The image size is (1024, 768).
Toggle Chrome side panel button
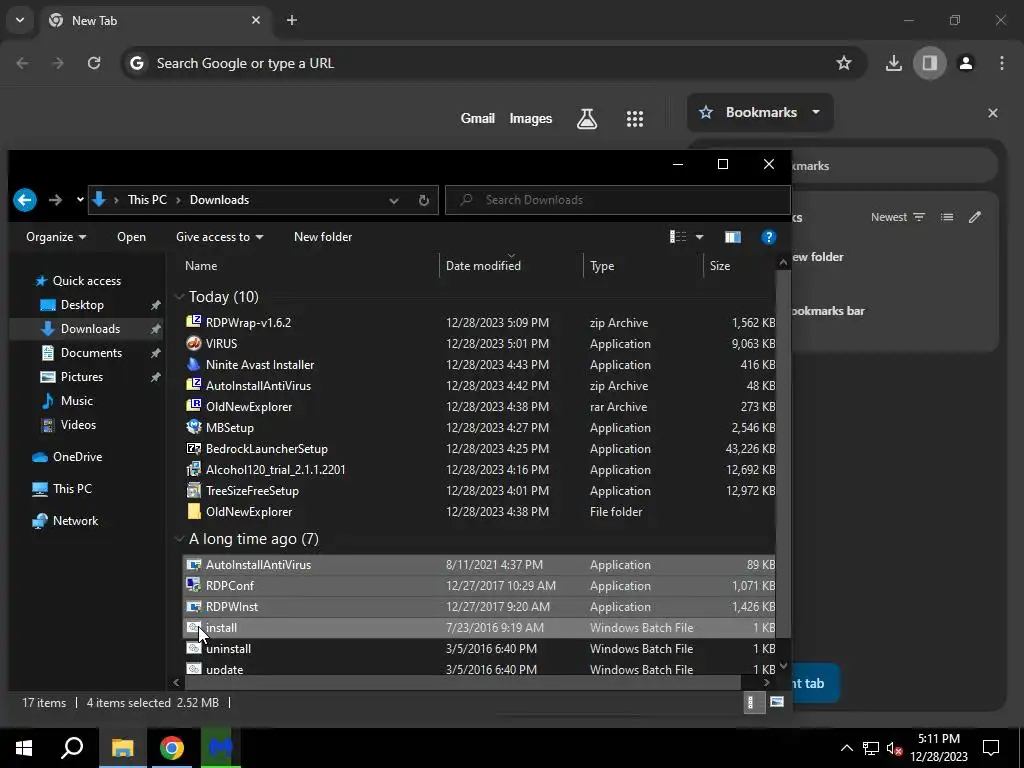929,63
